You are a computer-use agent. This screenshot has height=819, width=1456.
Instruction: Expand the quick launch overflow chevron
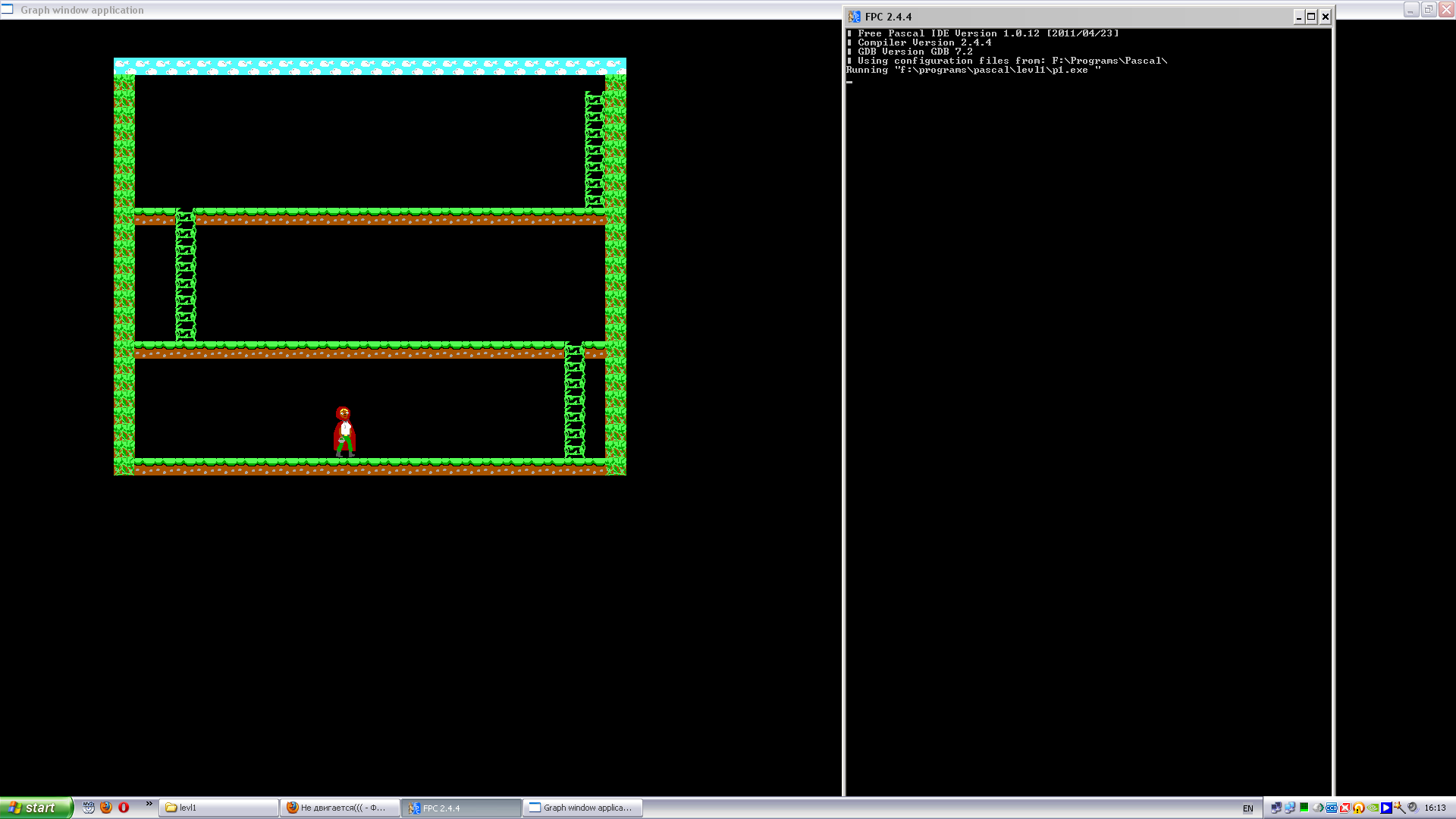pyautogui.click(x=149, y=804)
